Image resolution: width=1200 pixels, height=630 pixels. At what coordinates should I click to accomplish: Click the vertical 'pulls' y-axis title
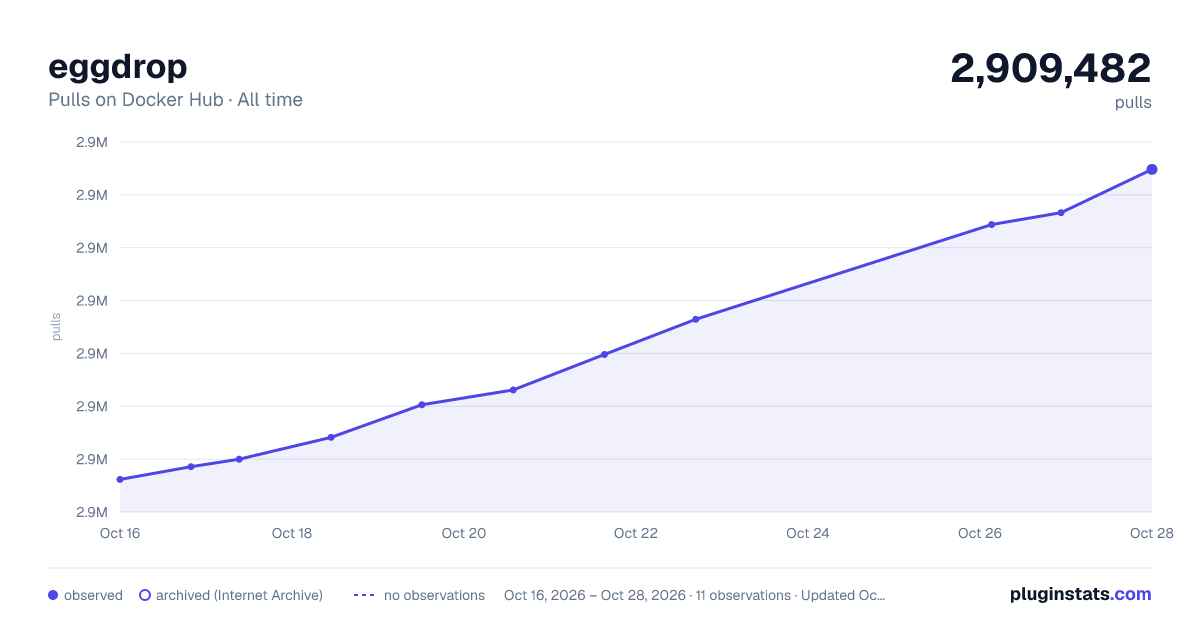(56, 327)
